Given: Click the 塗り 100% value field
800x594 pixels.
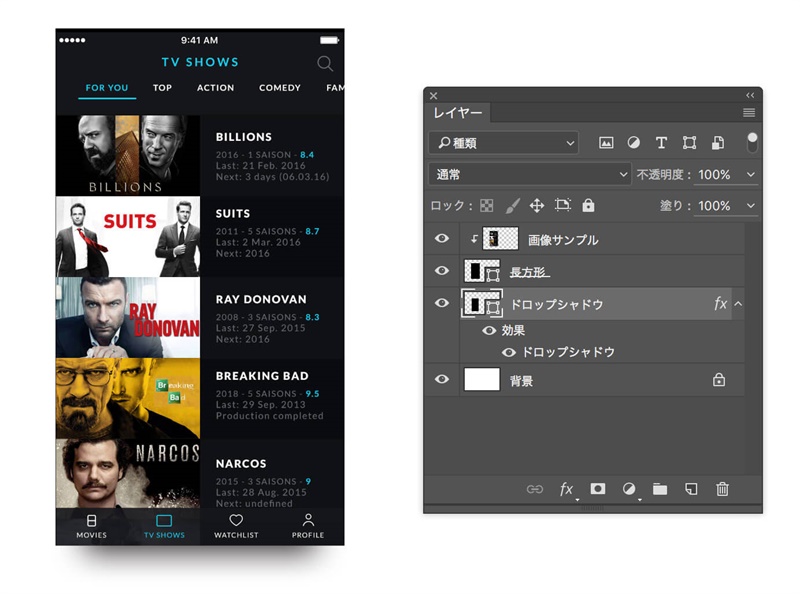Looking at the screenshot, I should (714, 206).
